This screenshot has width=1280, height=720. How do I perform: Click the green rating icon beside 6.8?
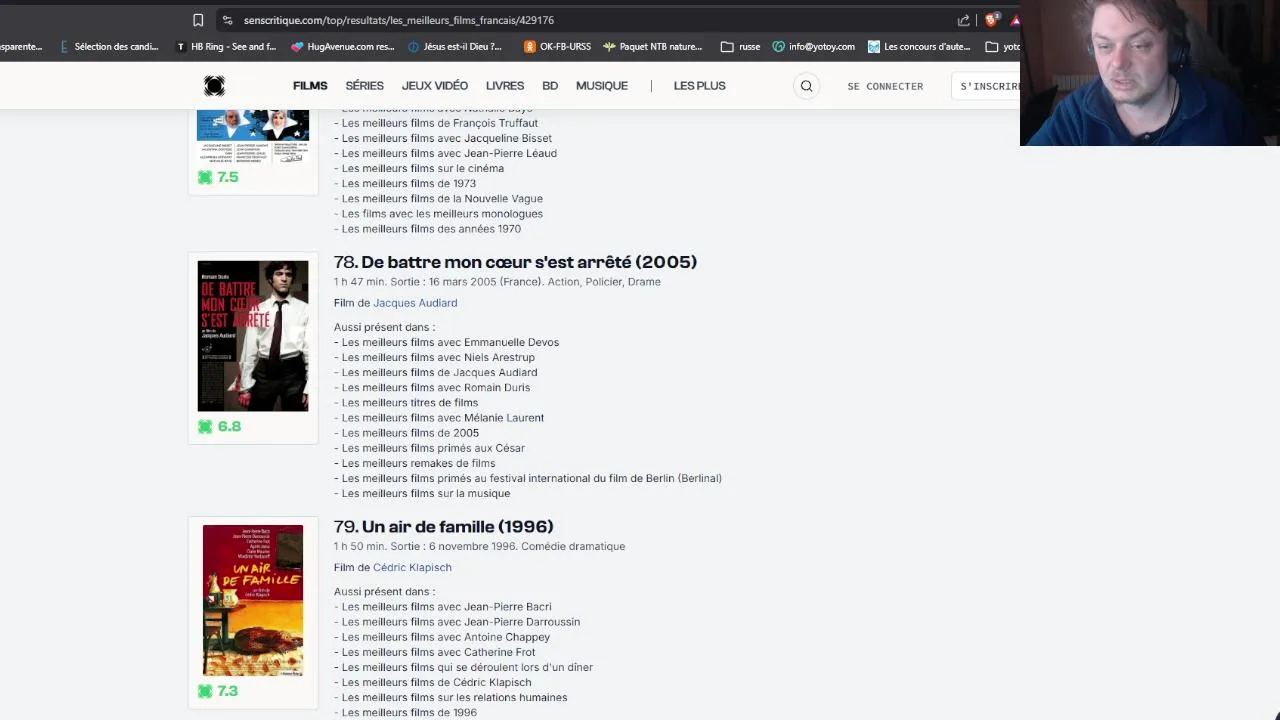pos(205,426)
